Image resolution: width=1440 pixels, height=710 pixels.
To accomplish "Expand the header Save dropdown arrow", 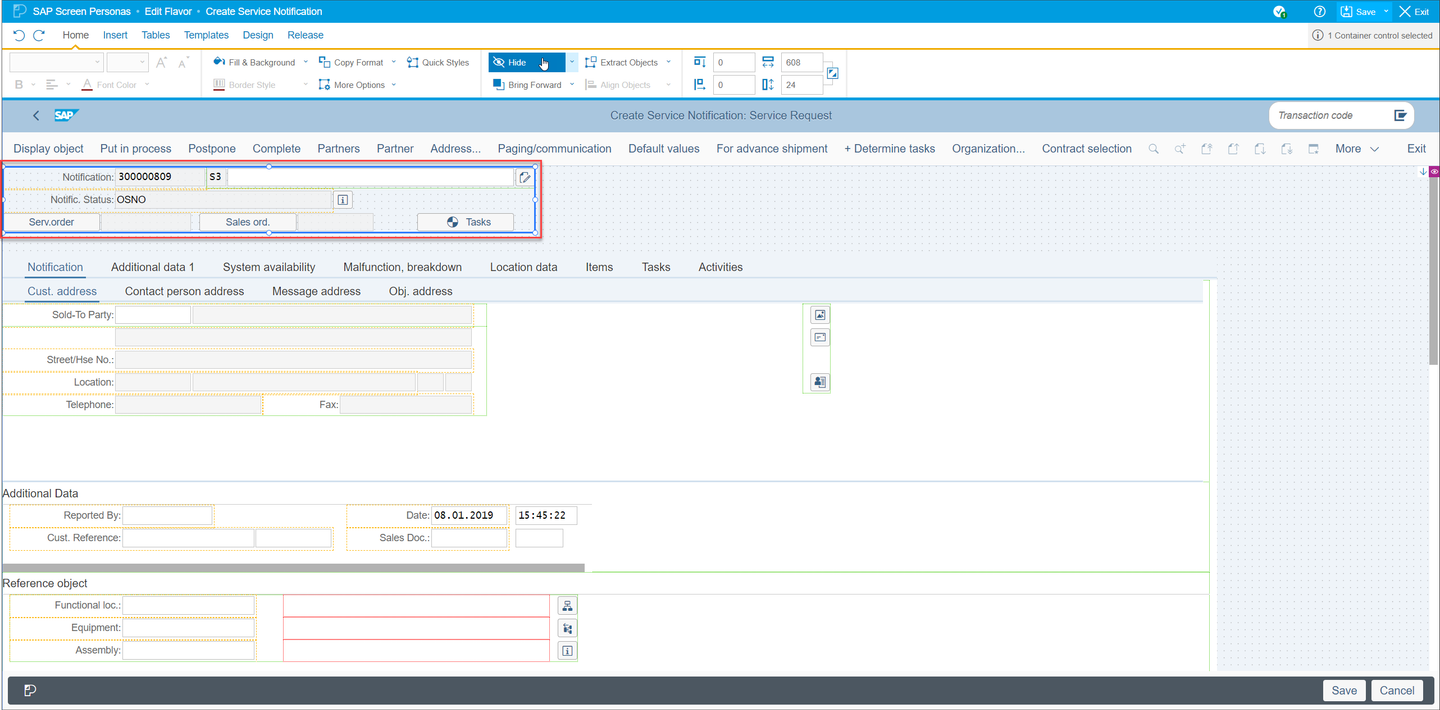I will point(1387,12).
